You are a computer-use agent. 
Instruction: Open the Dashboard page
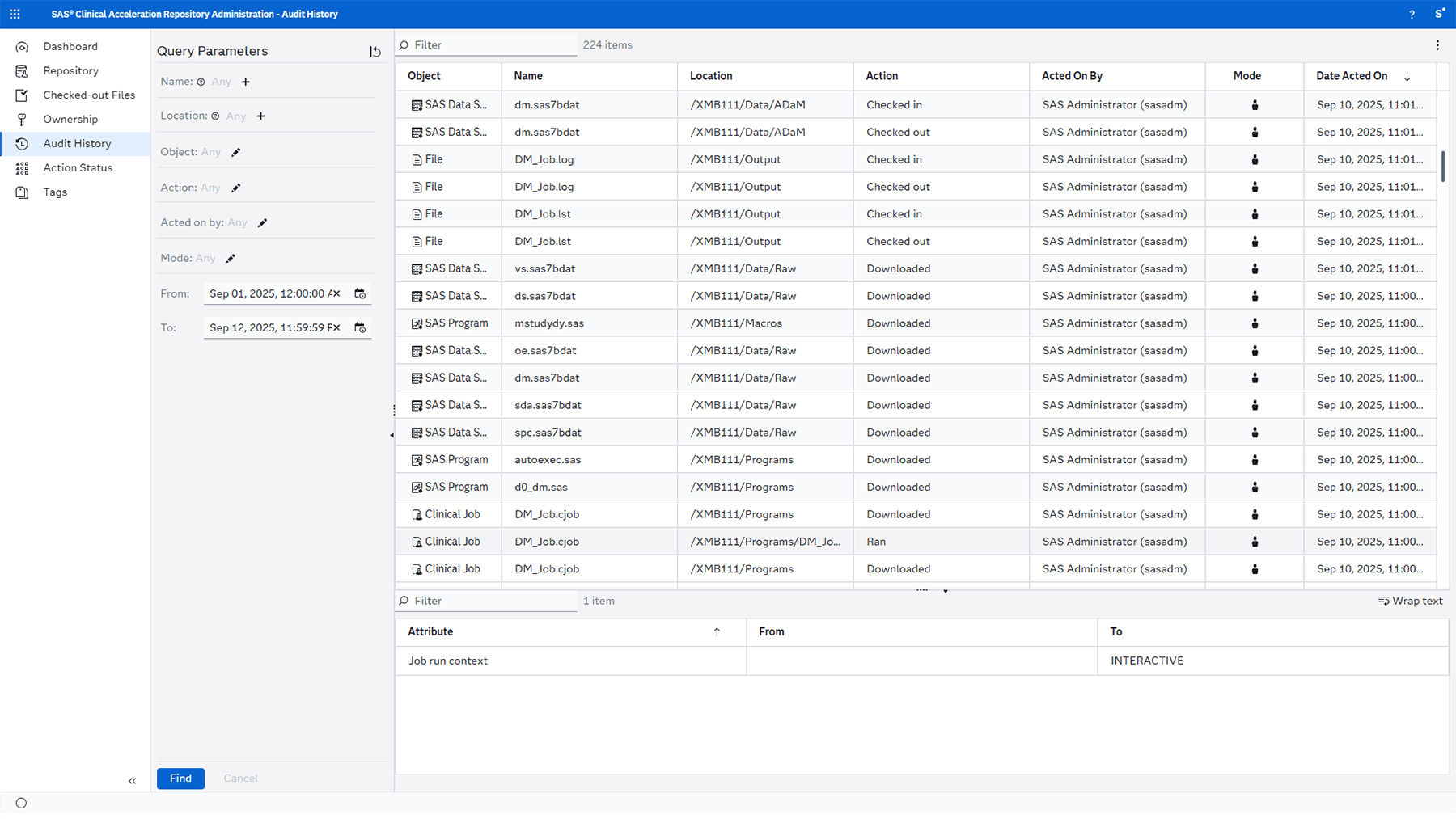point(70,46)
